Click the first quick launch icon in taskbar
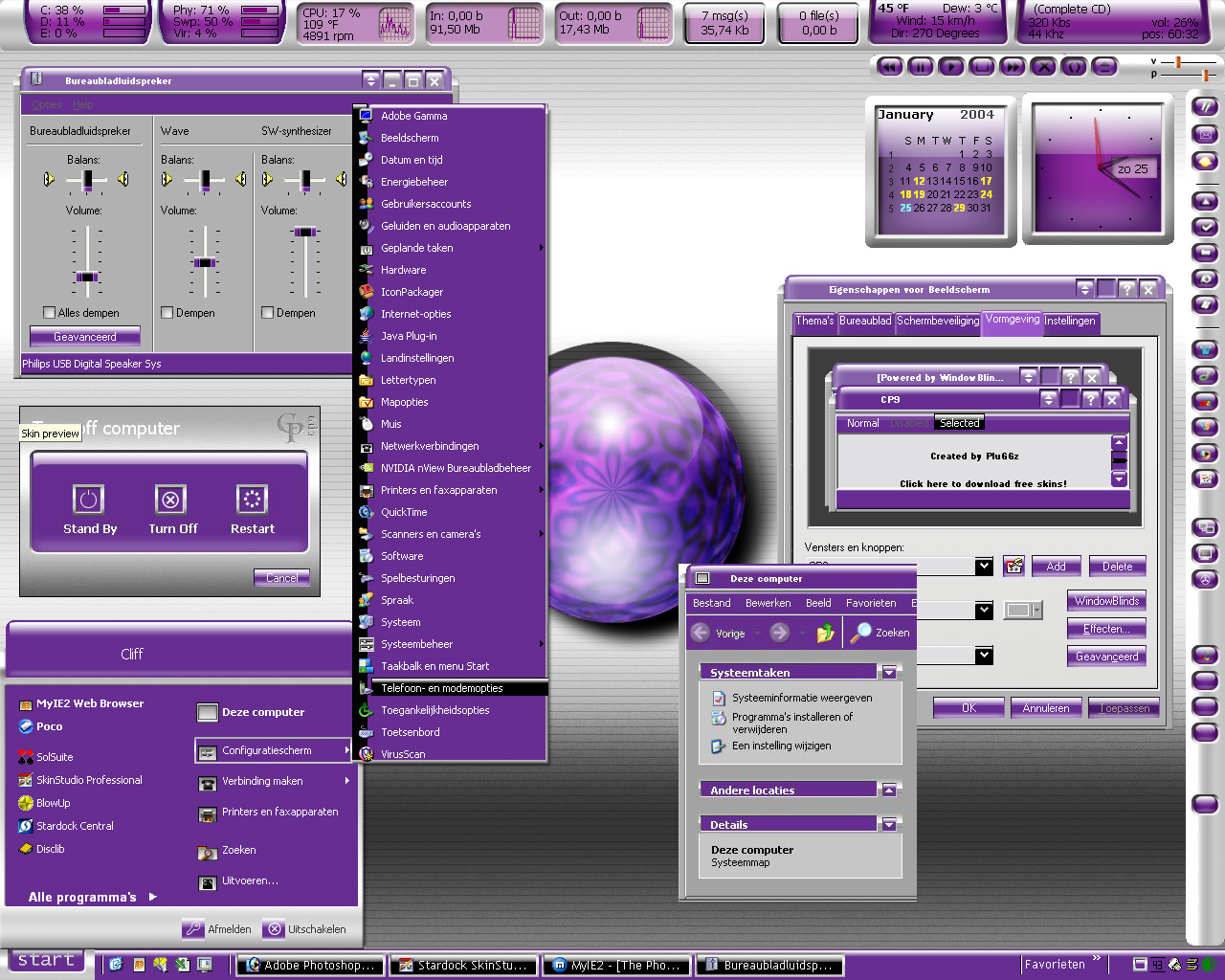Screen dimensions: 1225x980 tap(116, 964)
